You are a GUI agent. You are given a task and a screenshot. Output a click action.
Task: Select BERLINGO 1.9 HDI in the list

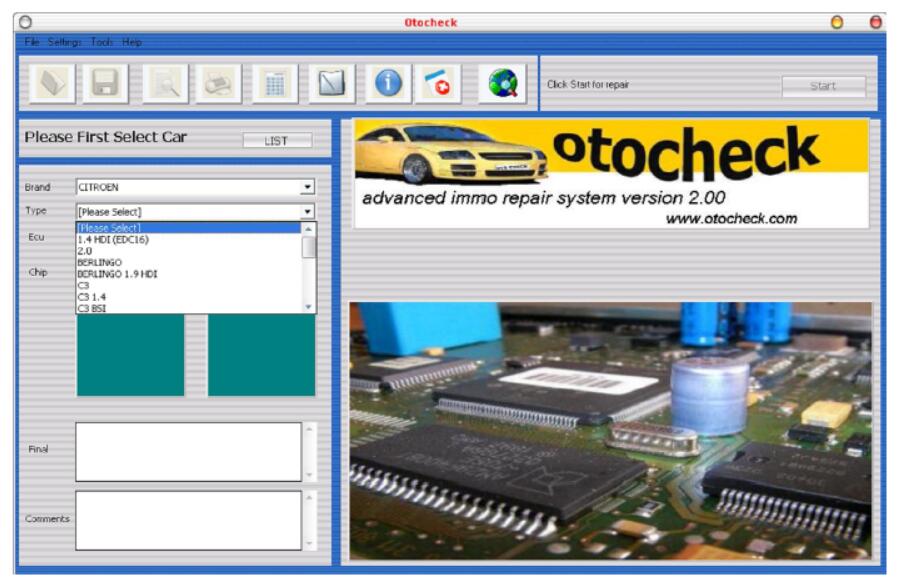(x=188, y=274)
